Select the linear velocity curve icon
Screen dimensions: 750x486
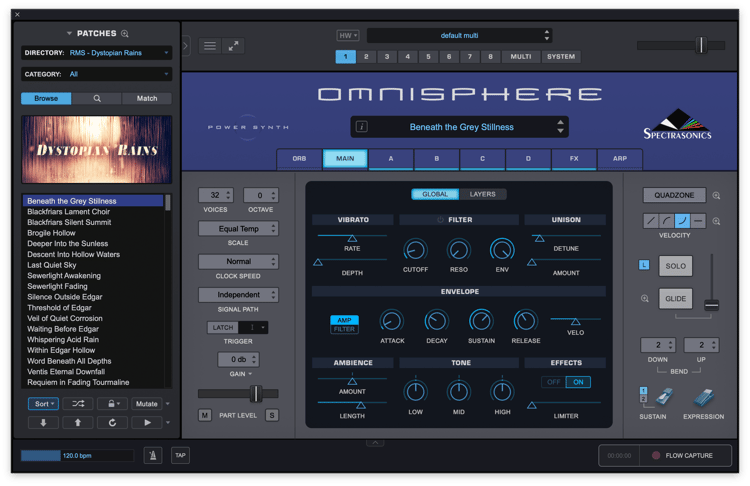pyautogui.click(x=651, y=221)
